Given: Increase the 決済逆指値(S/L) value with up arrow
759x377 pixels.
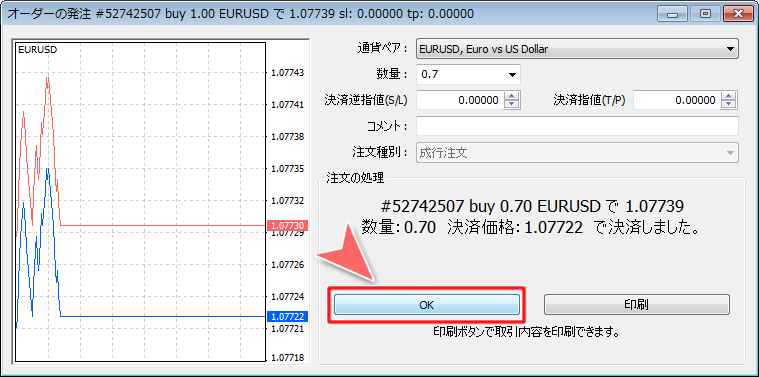Looking at the screenshot, I should coord(512,96).
